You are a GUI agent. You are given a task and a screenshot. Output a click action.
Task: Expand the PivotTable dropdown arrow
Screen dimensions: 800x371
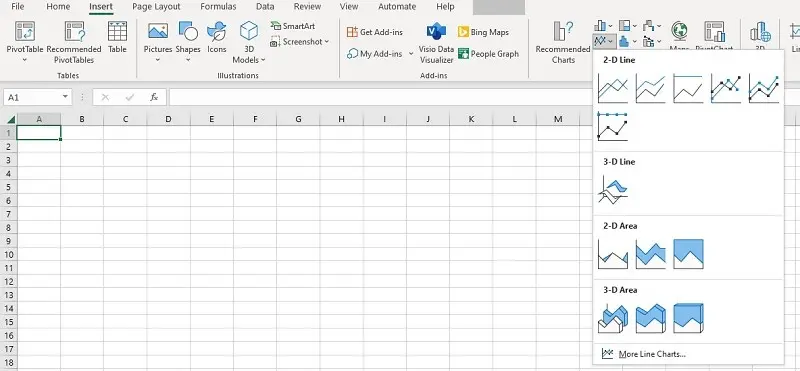[24, 60]
